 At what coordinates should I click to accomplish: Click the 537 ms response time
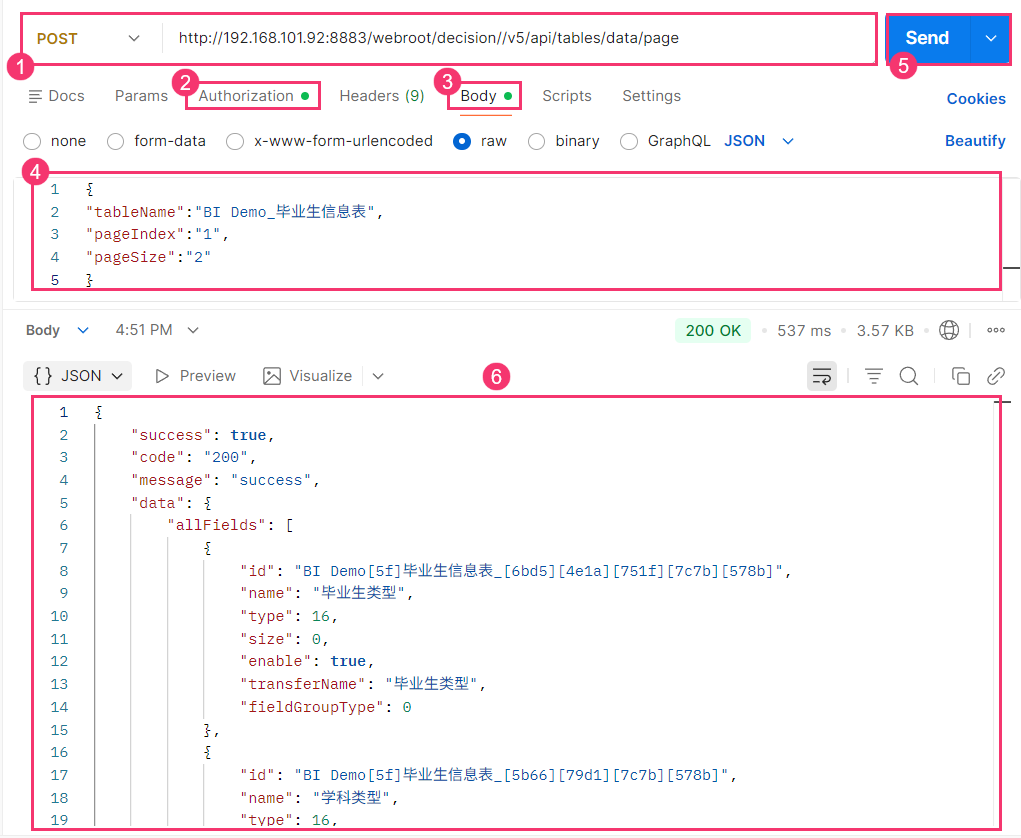(x=804, y=331)
